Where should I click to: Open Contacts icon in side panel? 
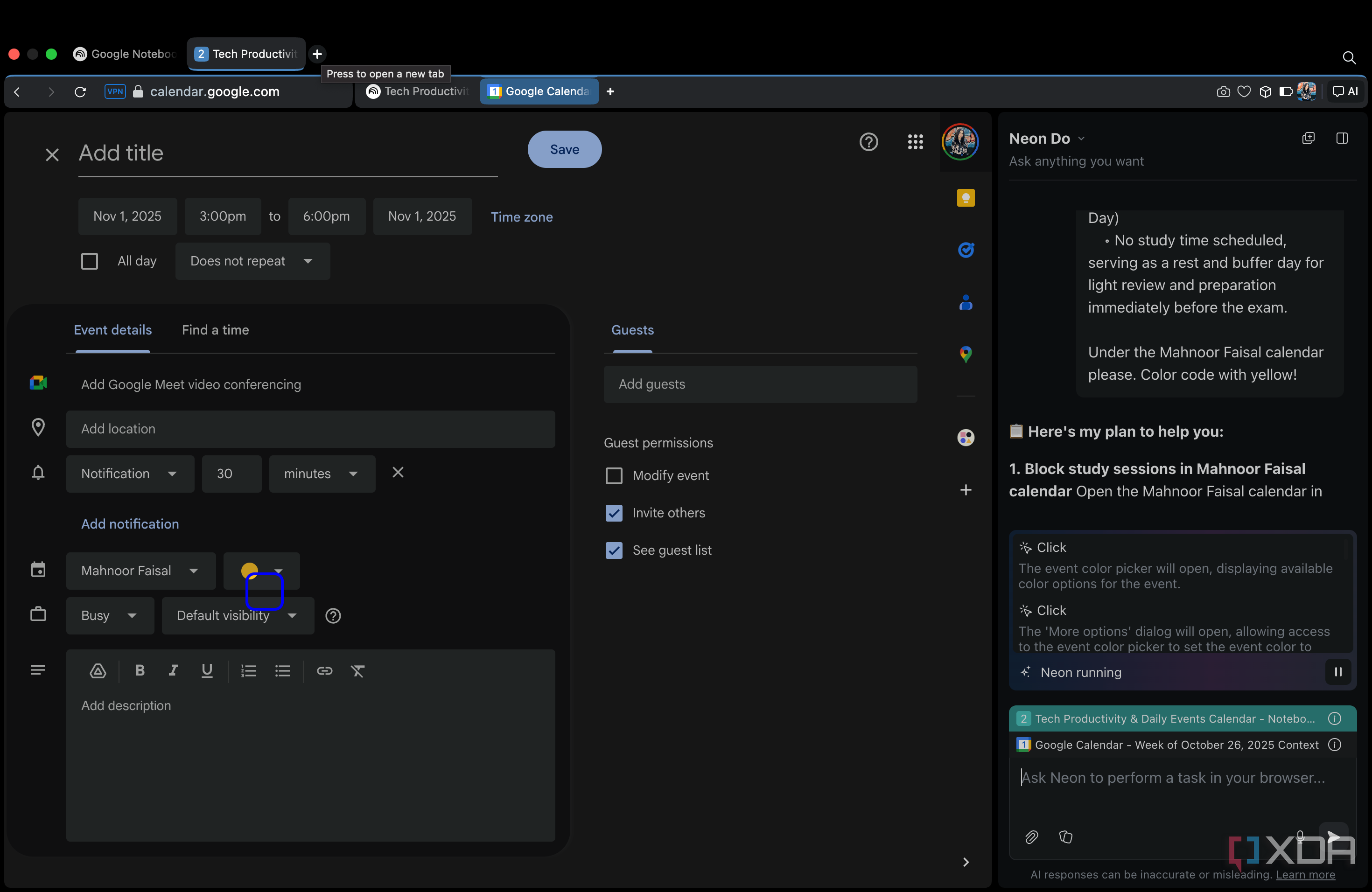[x=966, y=302]
